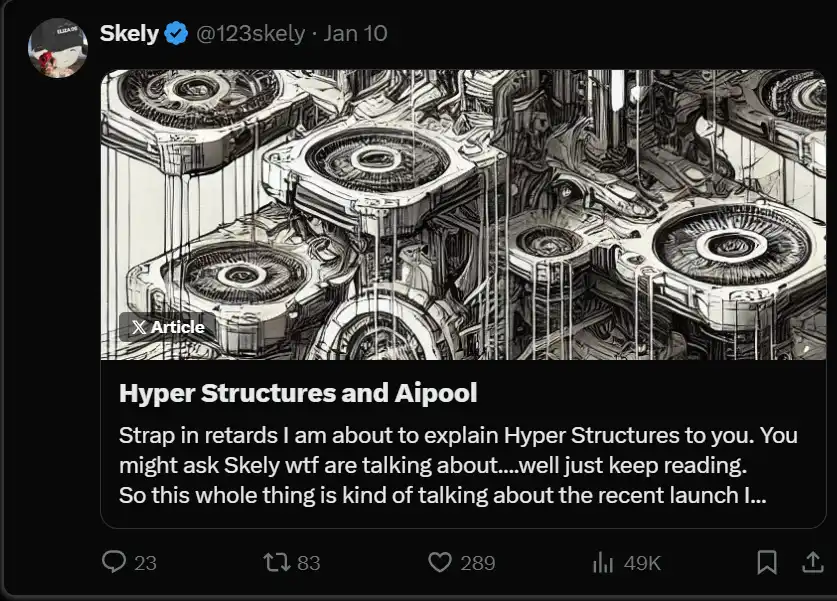This screenshot has height=601, width=837.
Task: Toggle the bookmark icon on the post
Action: [x=767, y=563]
